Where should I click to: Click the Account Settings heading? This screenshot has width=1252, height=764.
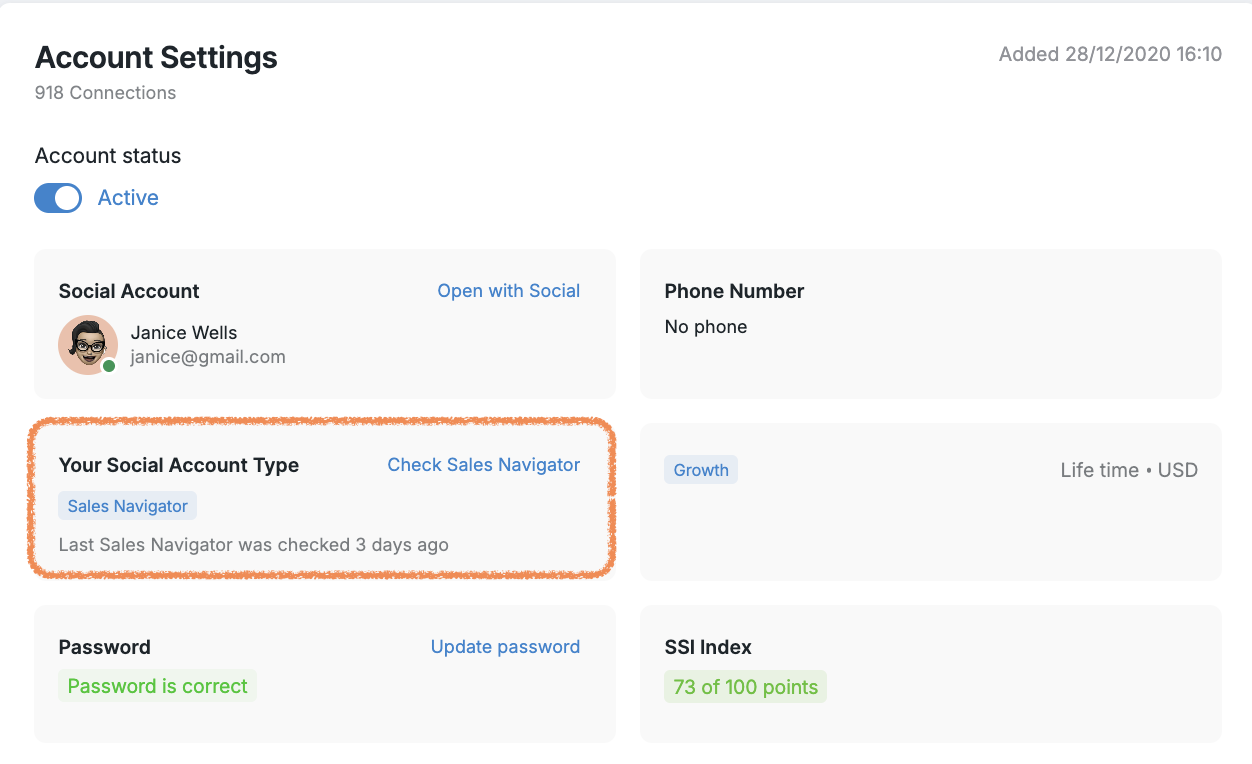pyautogui.click(x=156, y=58)
